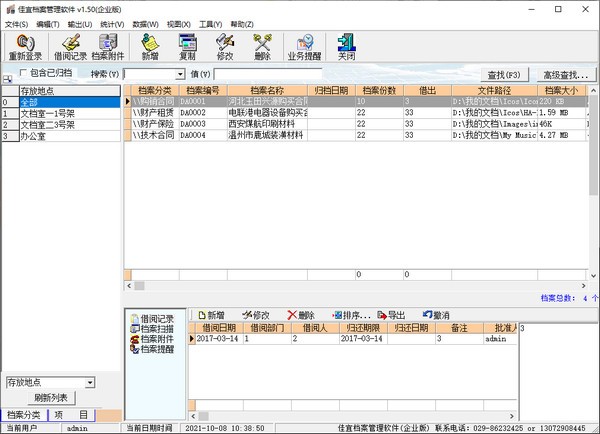Screen dimensions: 600x434
Task: Click the 查找(F3) button
Action: pos(504,75)
